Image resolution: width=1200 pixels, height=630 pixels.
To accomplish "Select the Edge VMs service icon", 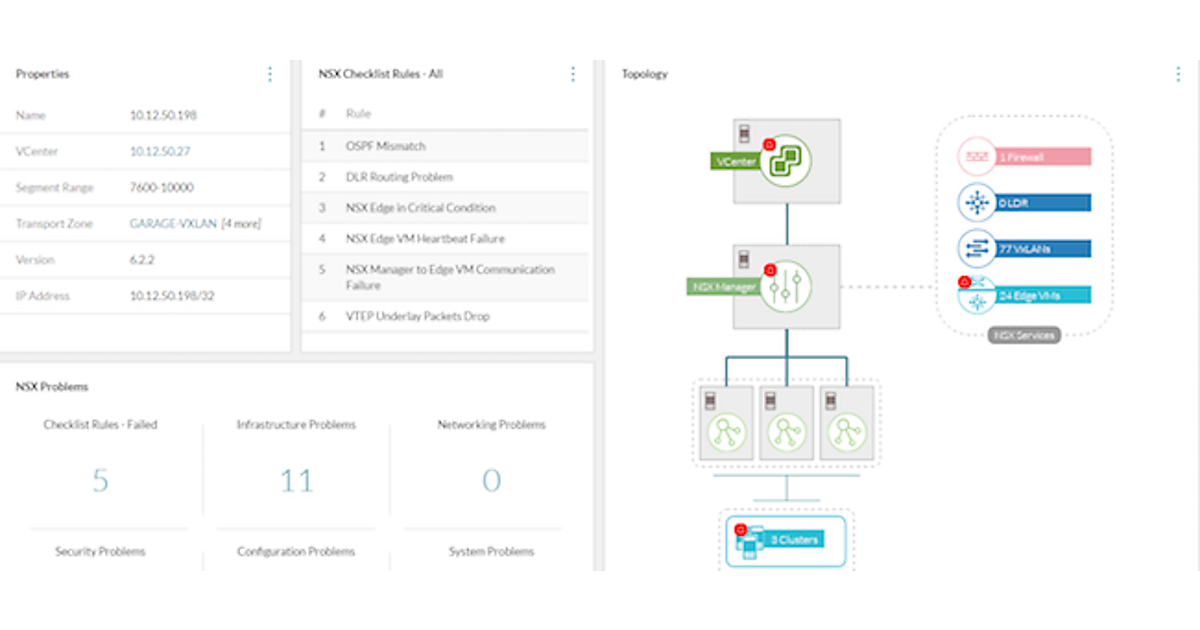I will [x=974, y=295].
